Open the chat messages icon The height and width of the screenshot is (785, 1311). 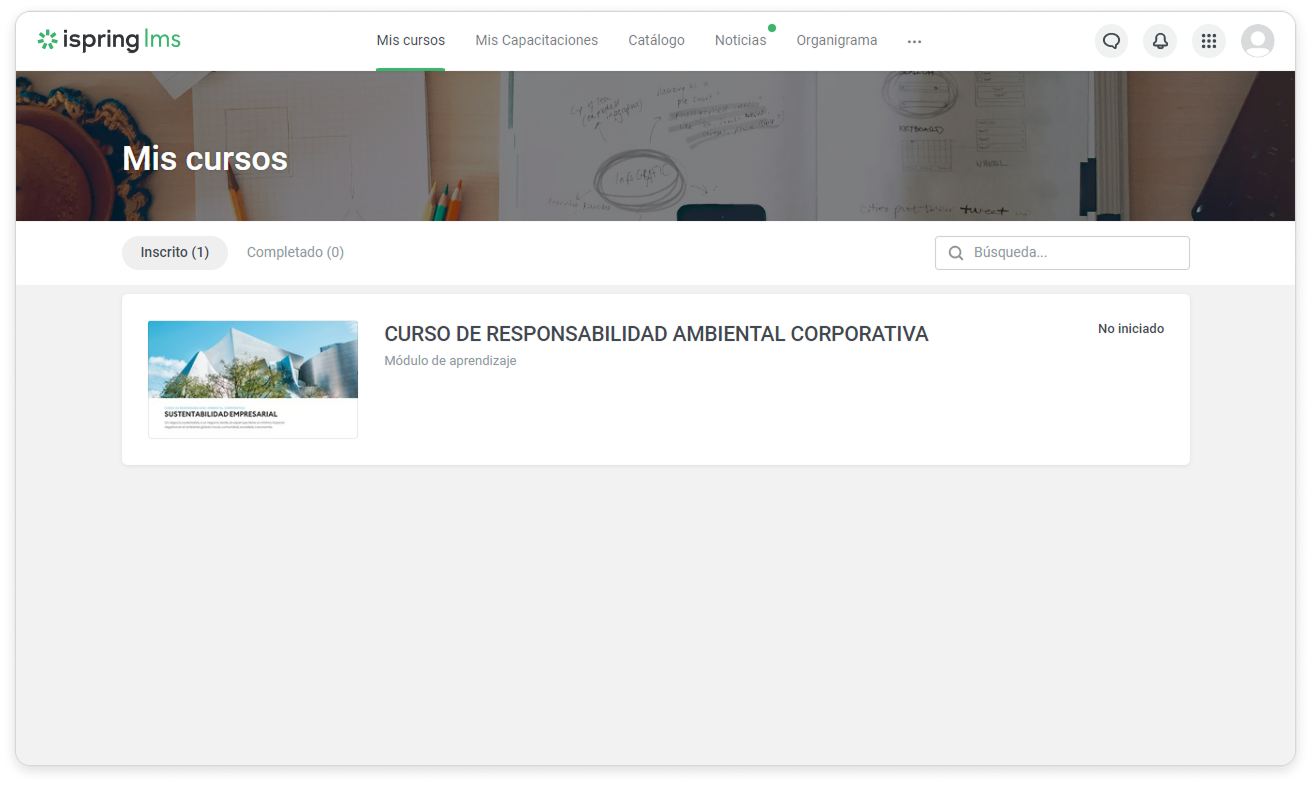[x=1111, y=41]
